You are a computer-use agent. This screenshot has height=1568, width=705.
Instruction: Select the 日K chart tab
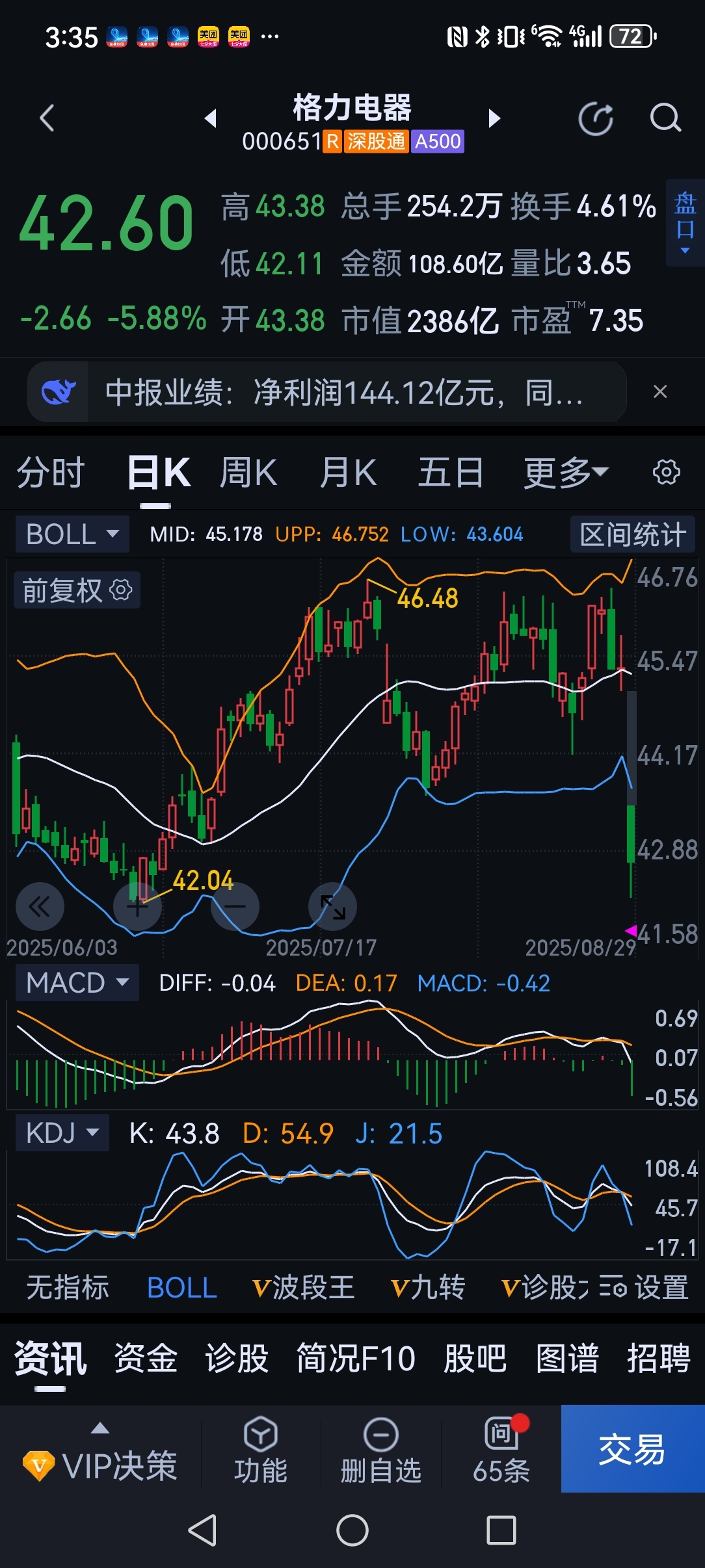(x=159, y=472)
